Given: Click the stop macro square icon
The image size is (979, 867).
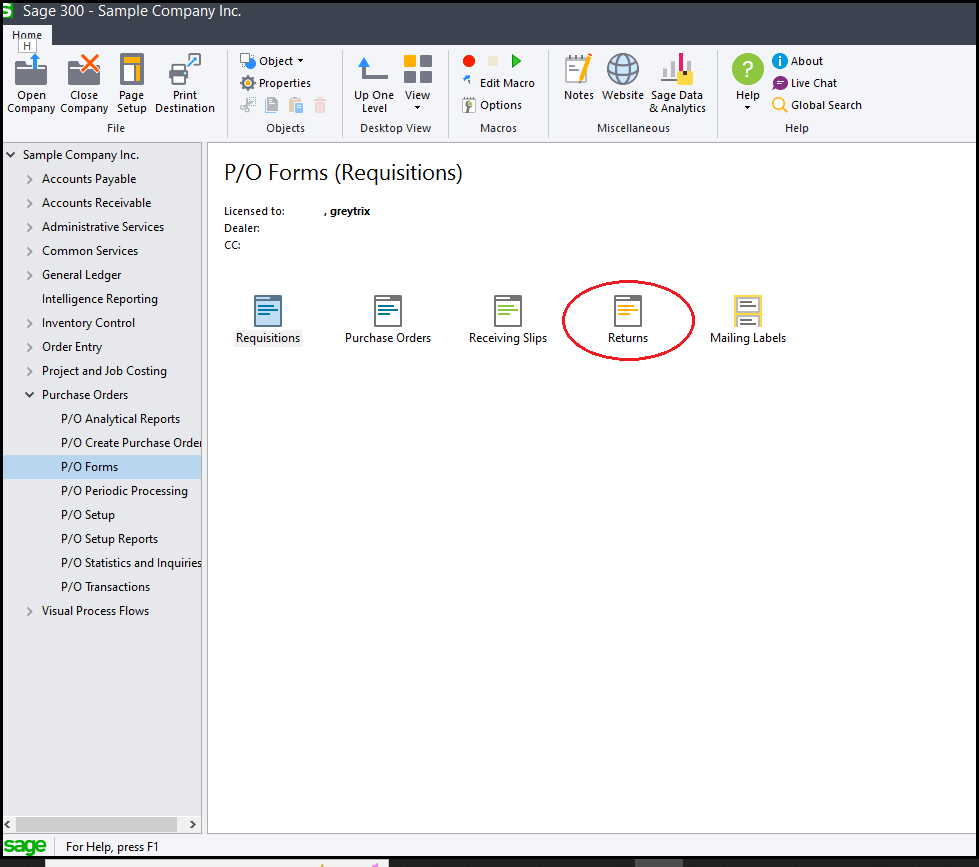Looking at the screenshot, I should 493,61.
